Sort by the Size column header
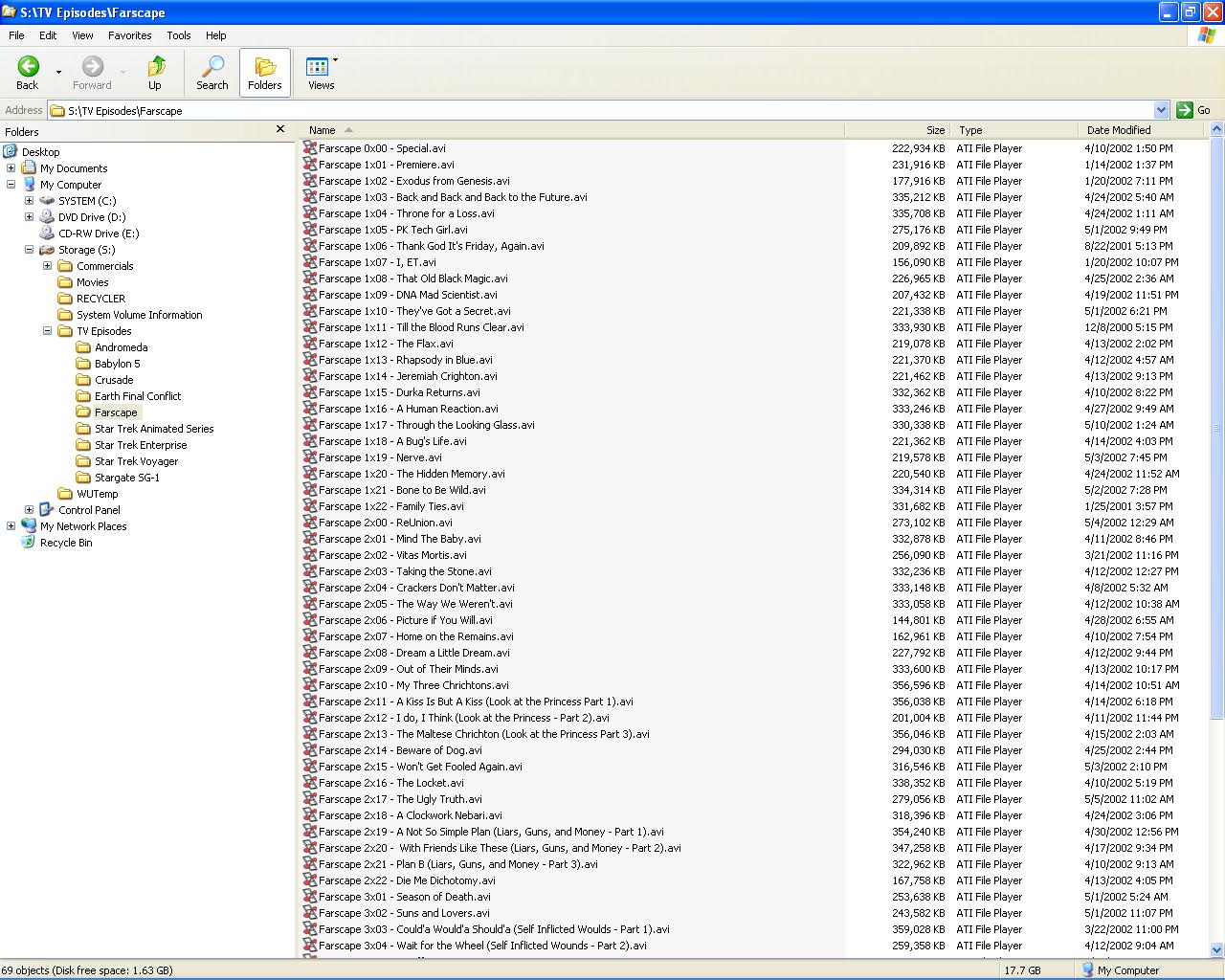 pyautogui.click(x=898, y=130)
